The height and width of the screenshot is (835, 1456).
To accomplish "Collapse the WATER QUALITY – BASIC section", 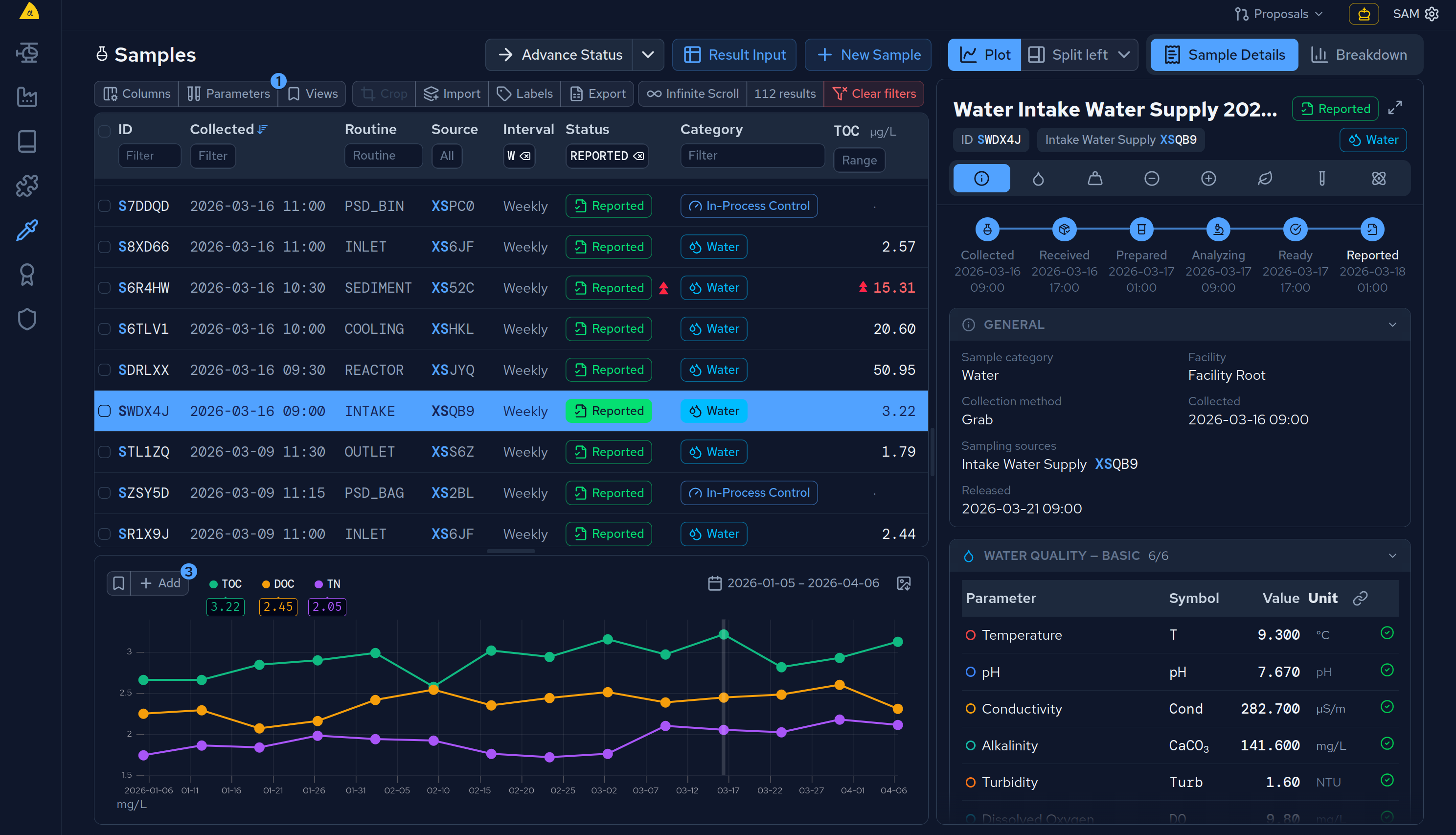I will (1392, 555).
